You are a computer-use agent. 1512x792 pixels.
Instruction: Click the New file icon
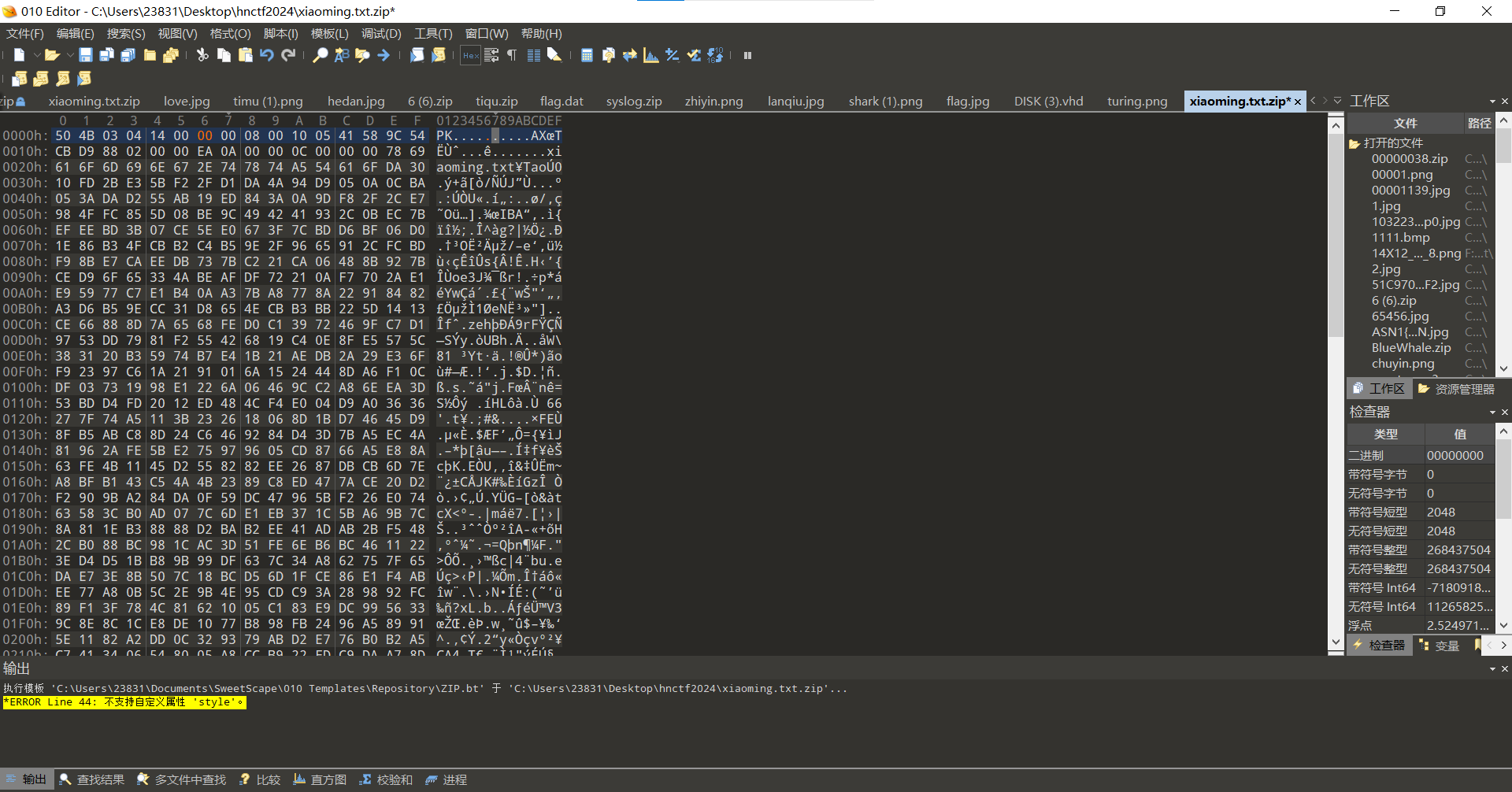point(20,55)
